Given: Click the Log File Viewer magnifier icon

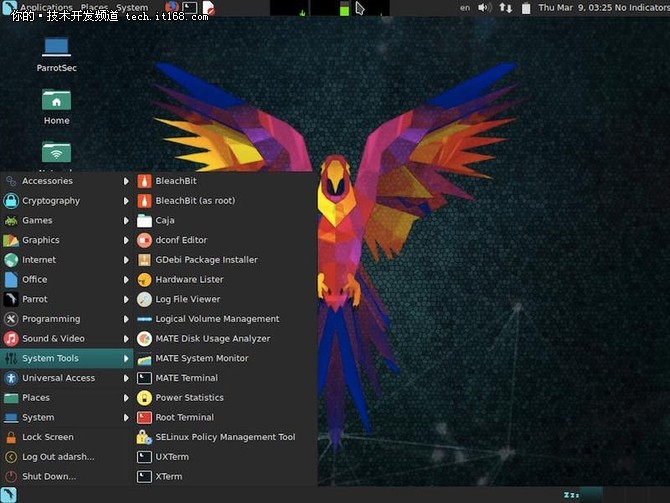Looking at the screenshot, I should tap(144, 299).
